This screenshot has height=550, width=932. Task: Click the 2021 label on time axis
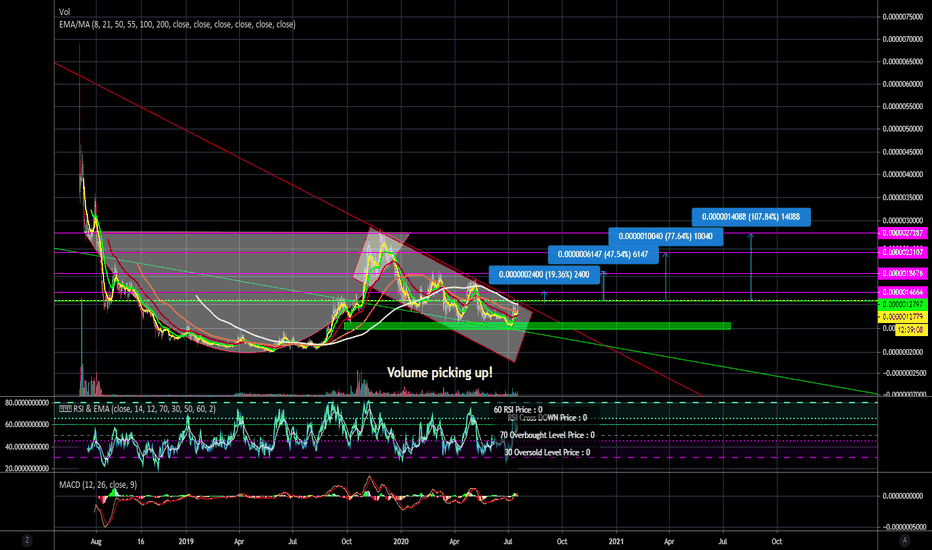[x=616, y=541]
